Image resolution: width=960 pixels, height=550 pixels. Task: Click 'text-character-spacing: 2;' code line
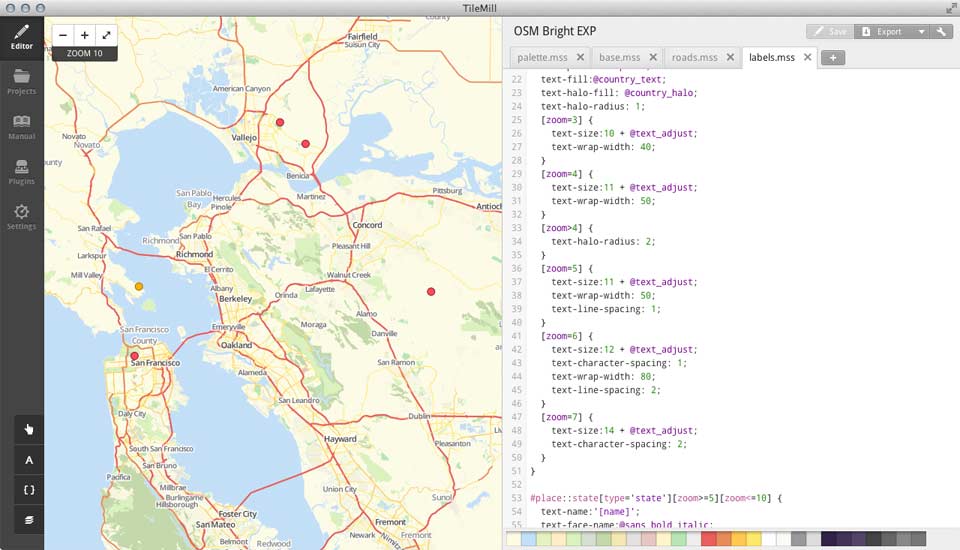619,444
